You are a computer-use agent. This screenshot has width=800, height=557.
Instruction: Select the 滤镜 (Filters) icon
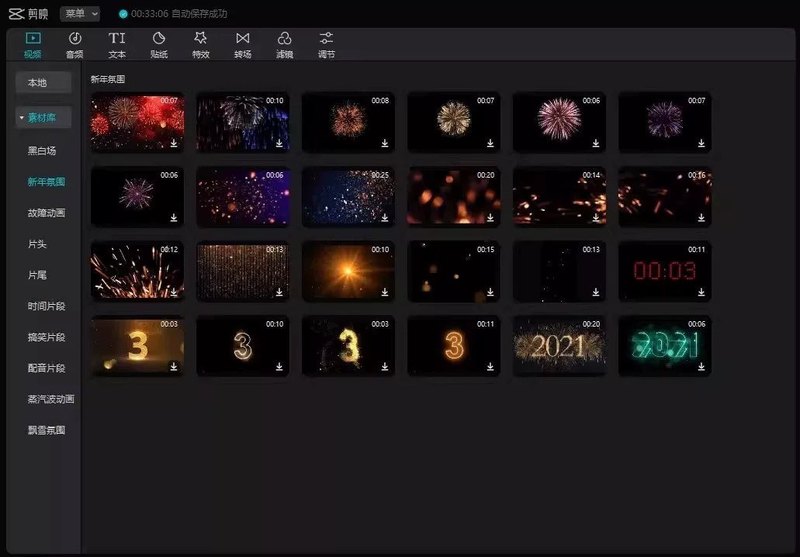click(x=284, y=39)
